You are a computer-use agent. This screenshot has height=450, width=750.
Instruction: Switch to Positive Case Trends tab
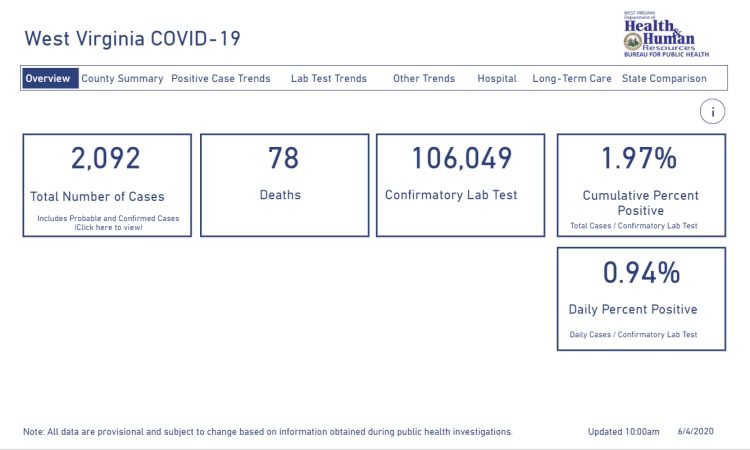tap(221, 78)
